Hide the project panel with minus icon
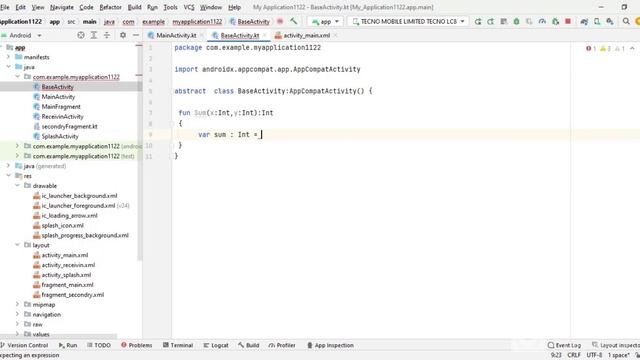Screen dimensions: 640x360 [x=136, y=36]
